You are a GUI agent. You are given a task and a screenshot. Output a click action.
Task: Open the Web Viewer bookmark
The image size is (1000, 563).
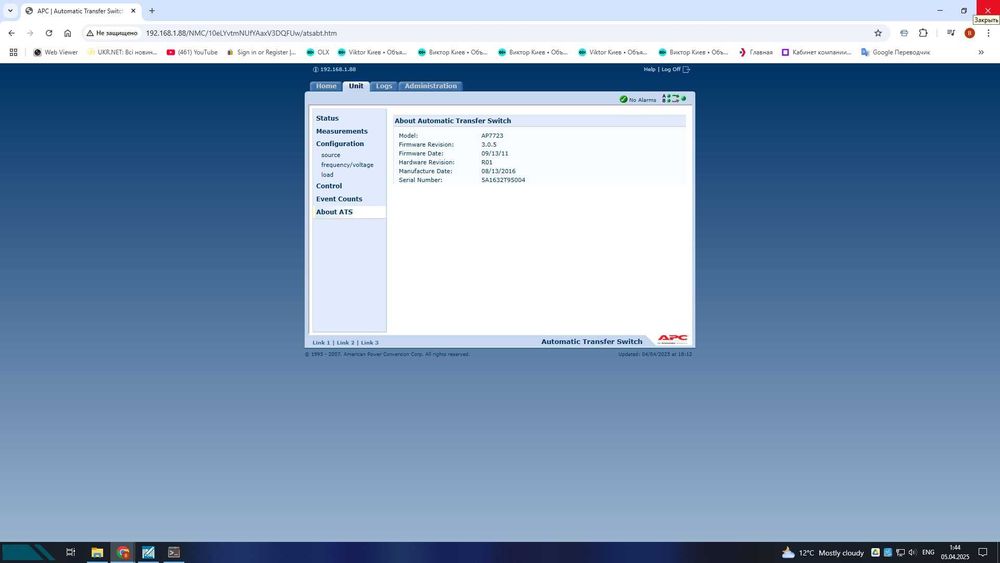click(55, 52)
